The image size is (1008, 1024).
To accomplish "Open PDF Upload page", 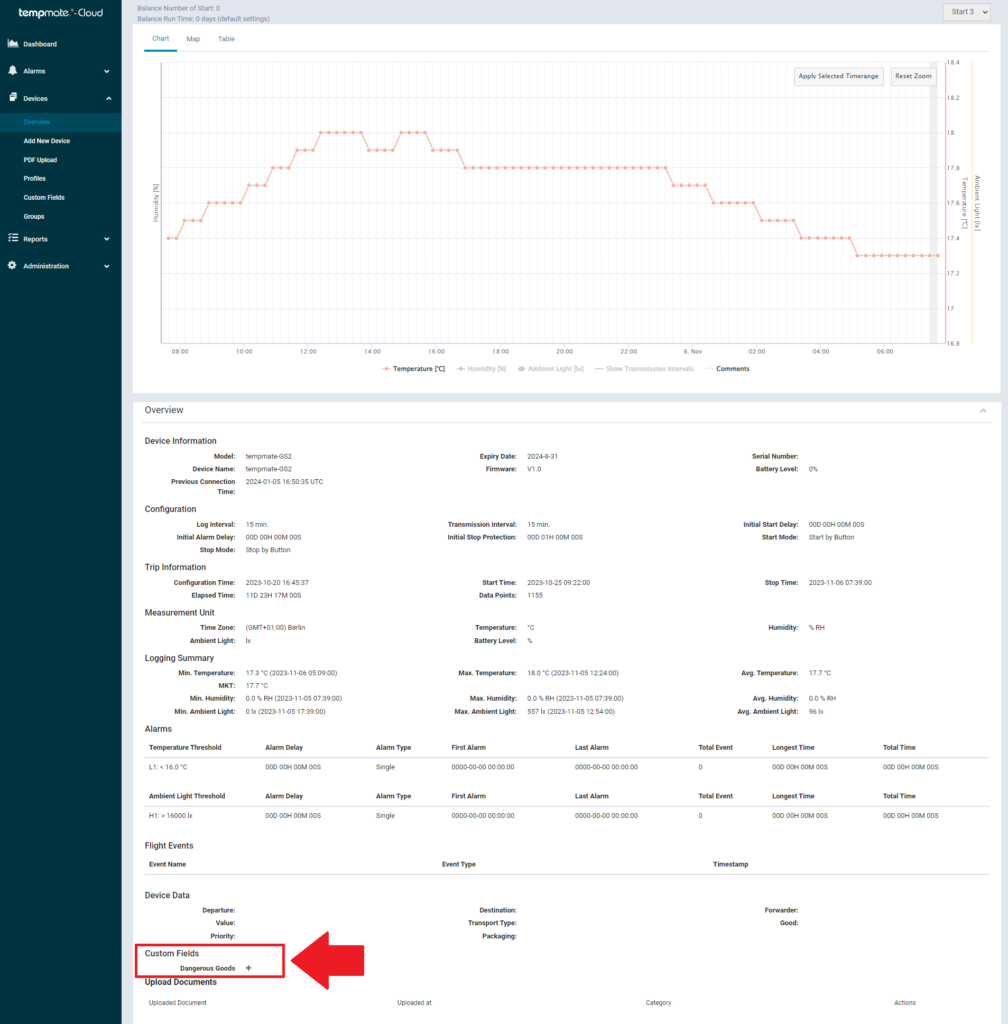I will click(40, 160).
